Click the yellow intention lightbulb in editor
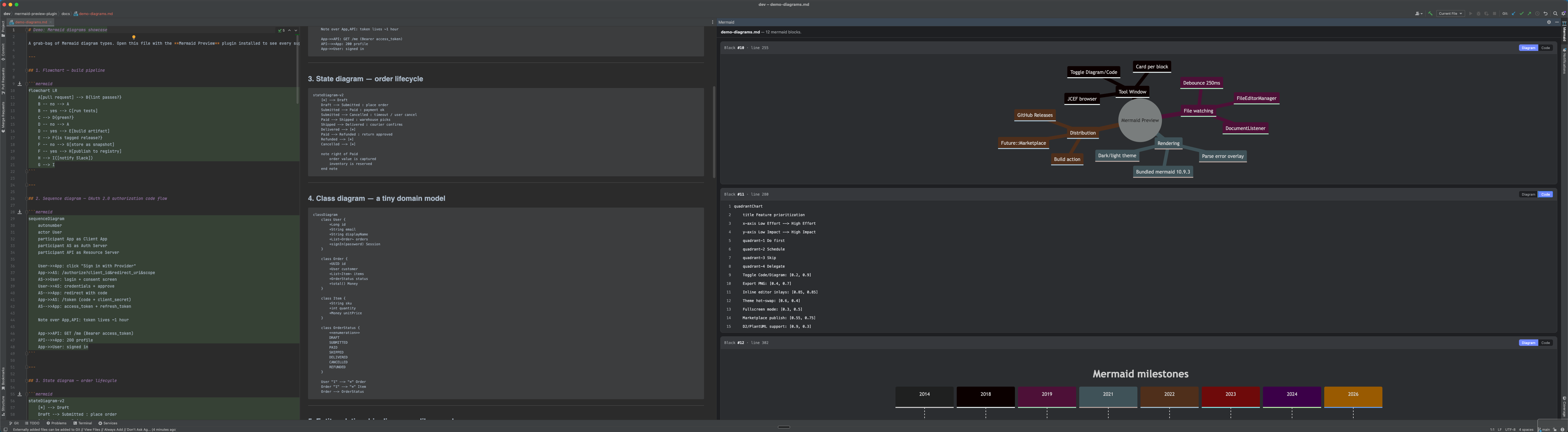 (x=134, y=37)
